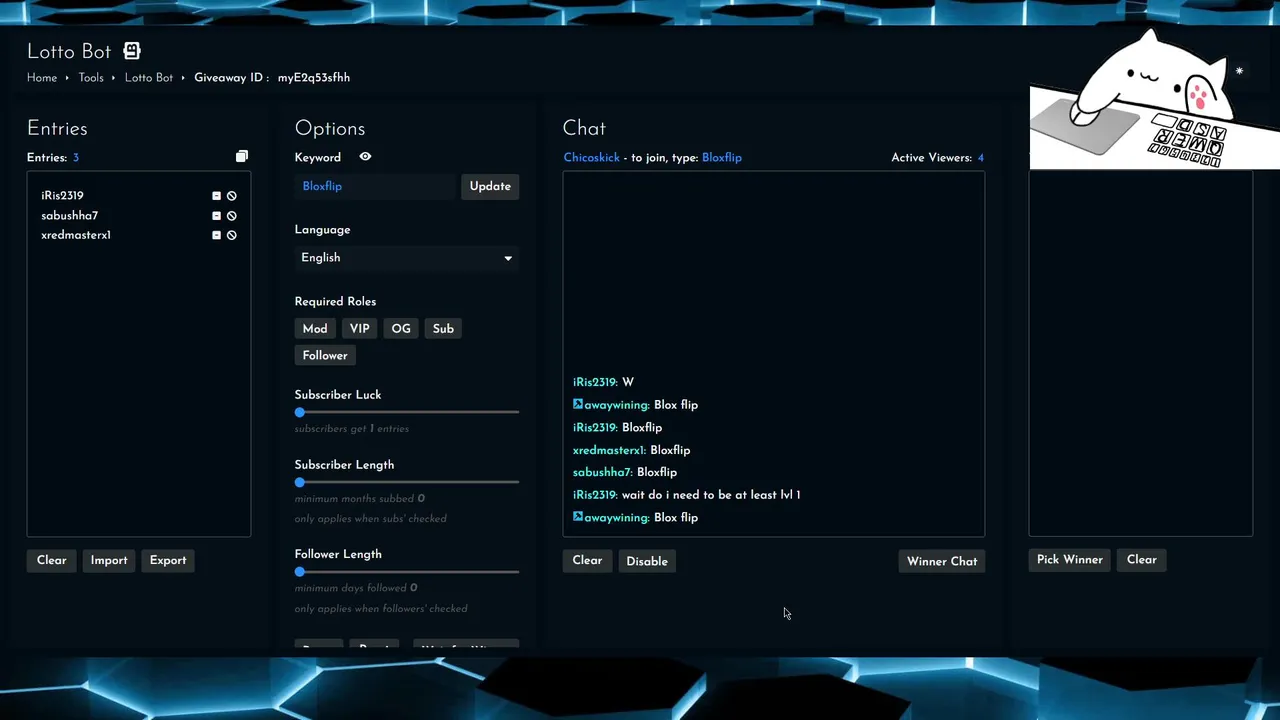The height and width of the screenshot is (720, 1280).
Task: Click the Import entries button
Action: pyautogui.click(x=109, y=561)
